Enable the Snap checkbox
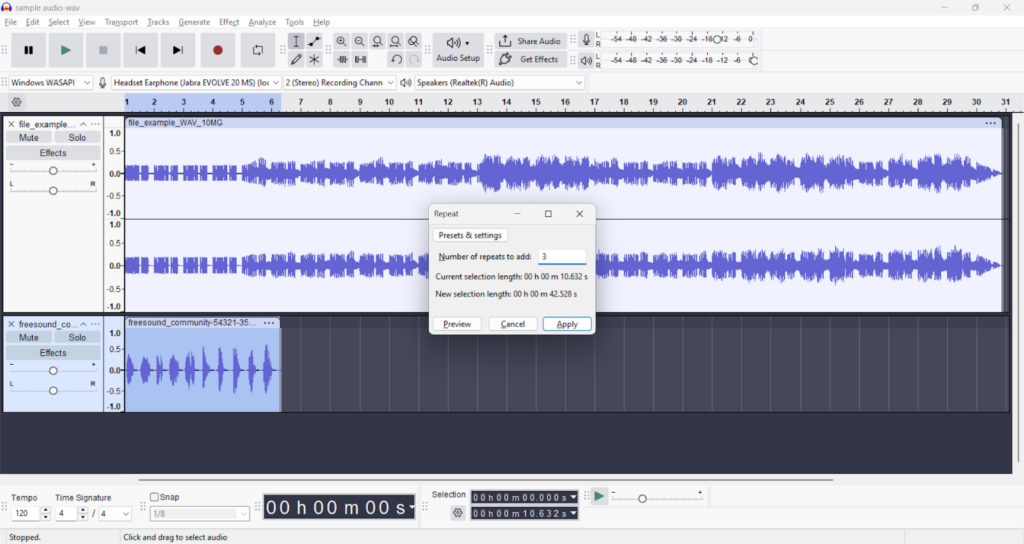Image resolution: width=1024 pixels, height=544 pixels. 155,497
